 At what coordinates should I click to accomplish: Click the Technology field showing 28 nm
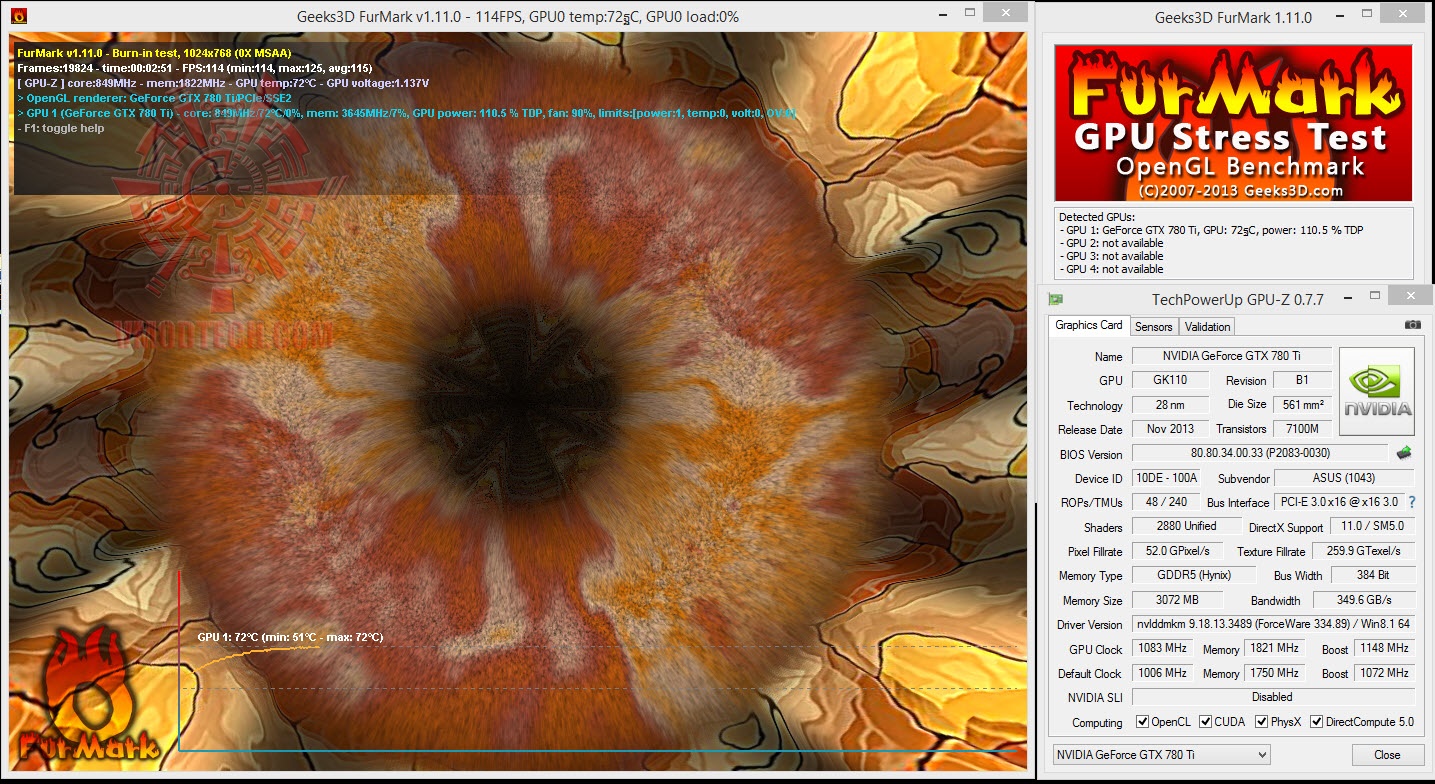tap(1171, 405)
